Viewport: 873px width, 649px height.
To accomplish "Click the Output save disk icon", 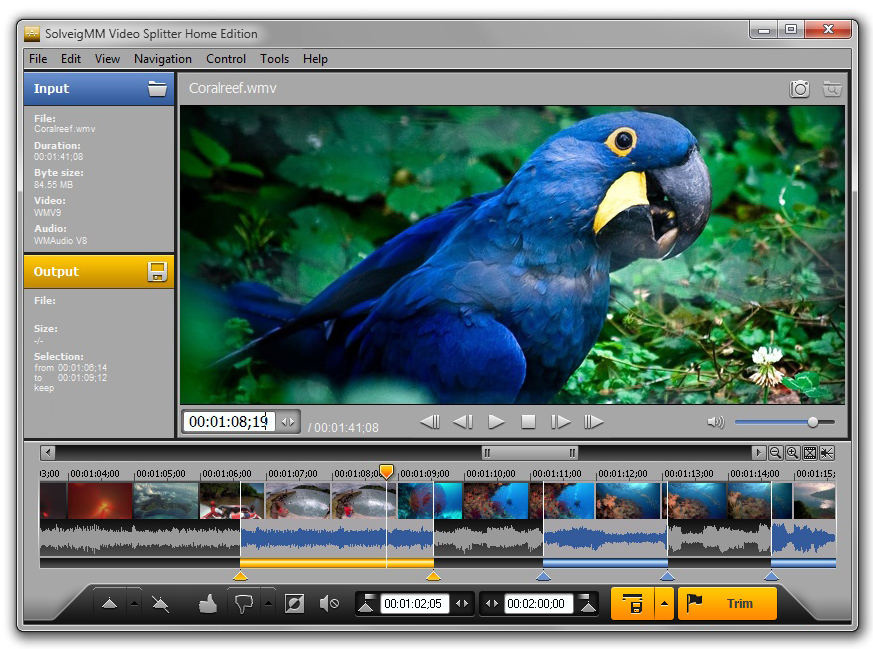I will coord(157,271).
